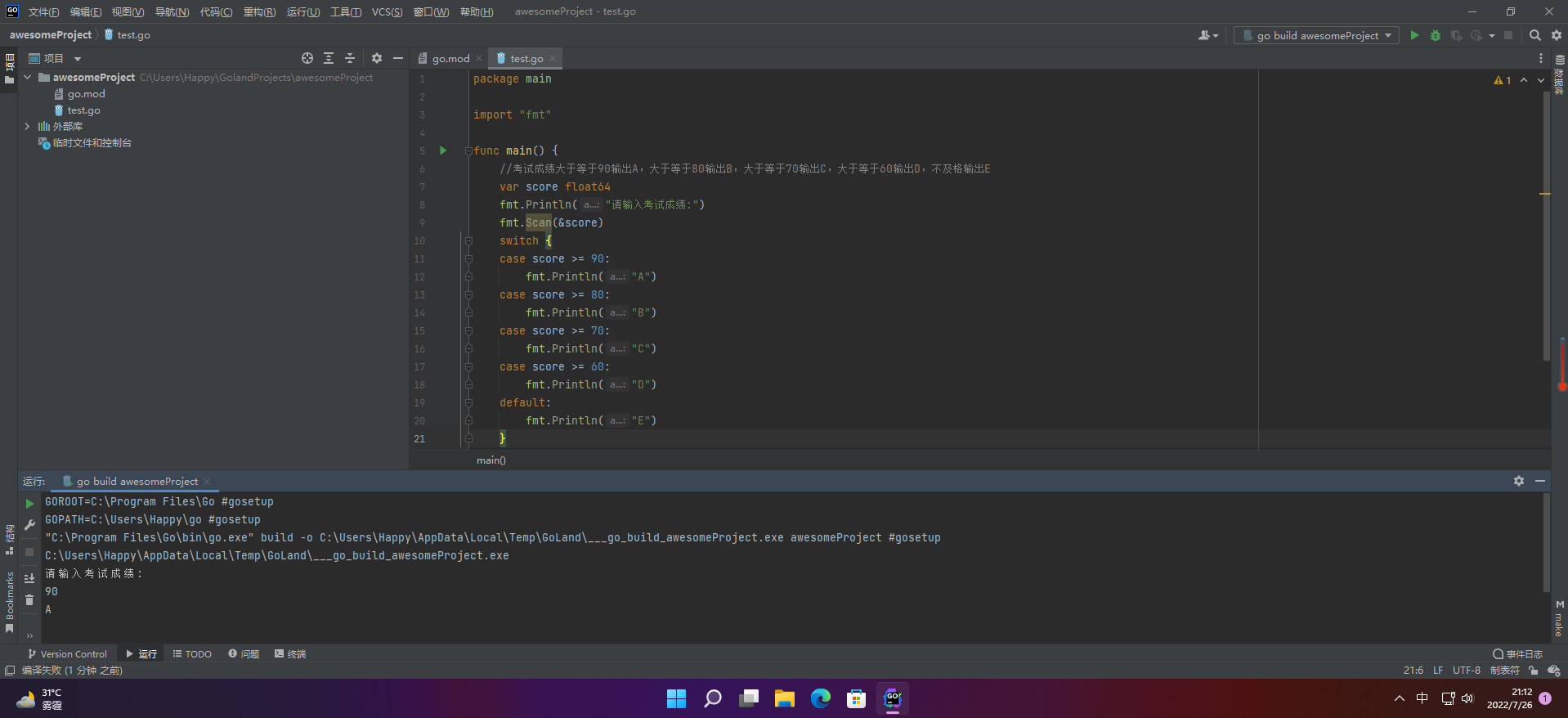Open Event Log in status bar
Viewport: 1568px width, 718px height.
click(x=1518, y=654)
